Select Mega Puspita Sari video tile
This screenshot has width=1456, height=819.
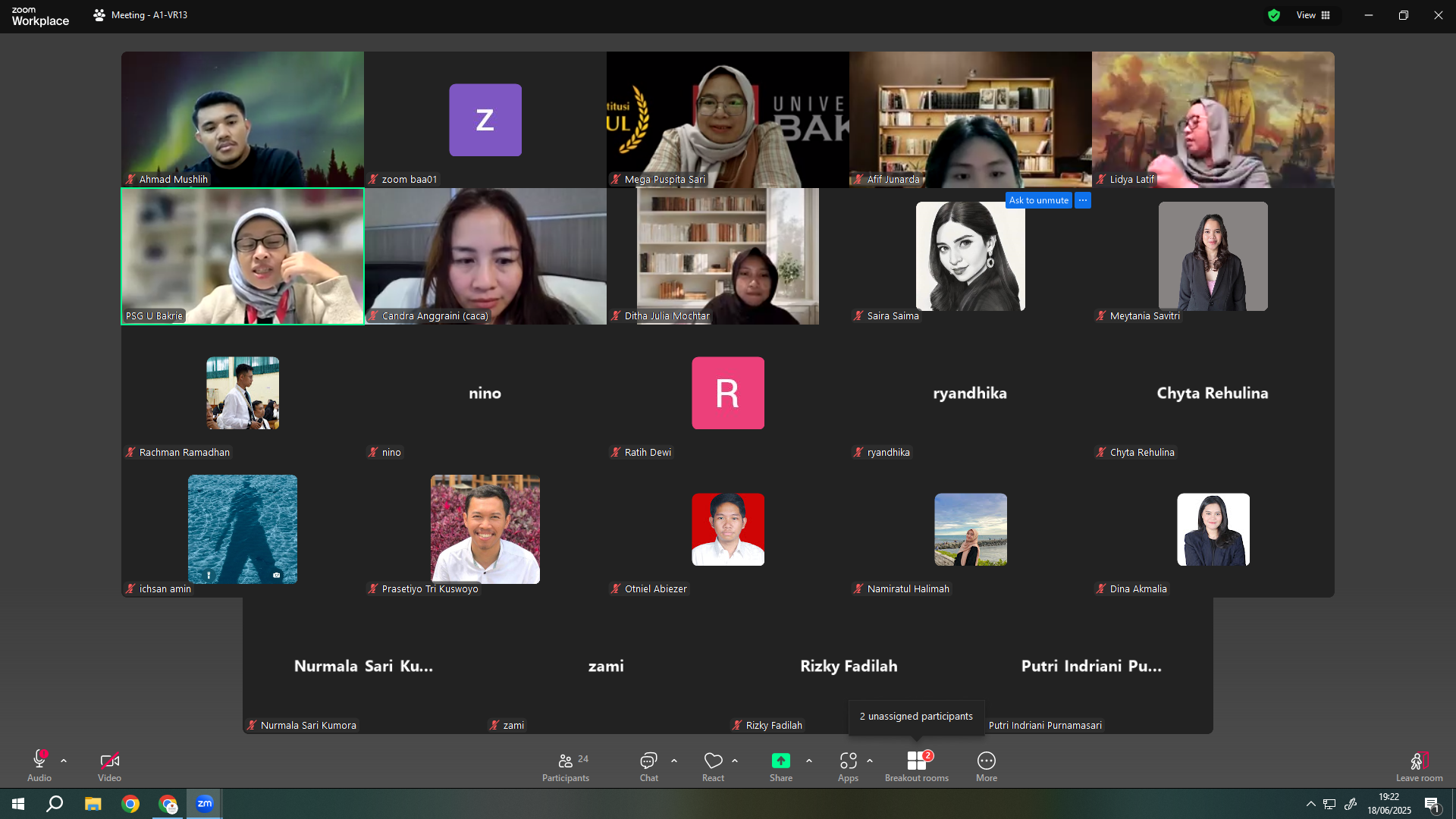coord(728,120)
